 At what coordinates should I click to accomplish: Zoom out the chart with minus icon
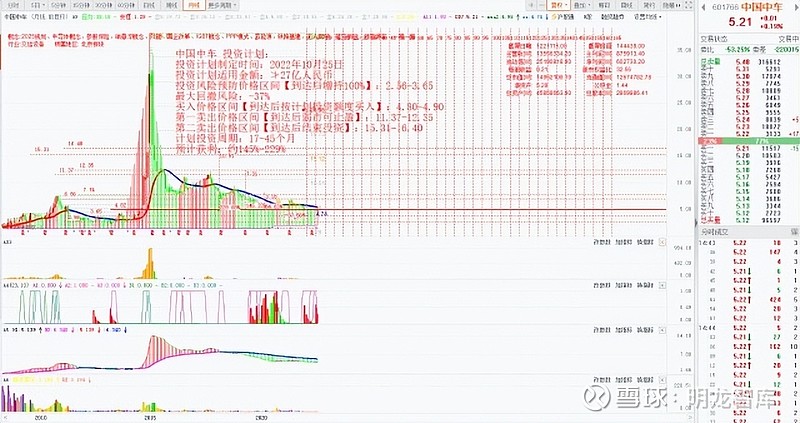coord(541,5)
